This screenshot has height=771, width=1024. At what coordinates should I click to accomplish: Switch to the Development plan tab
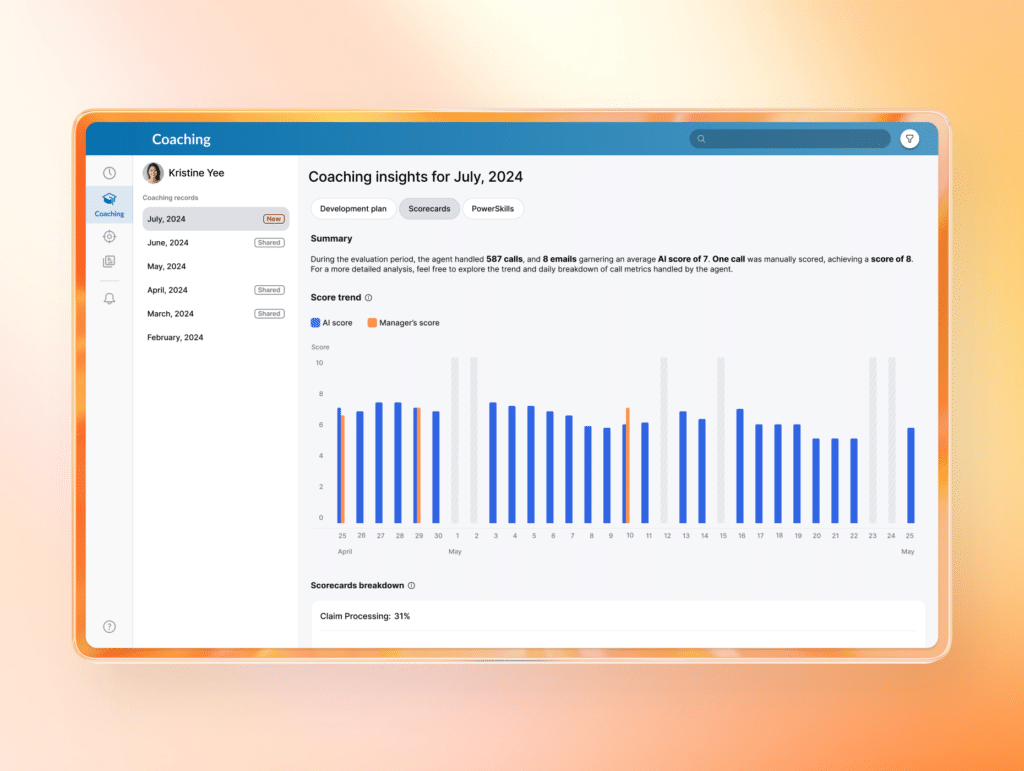click(353, 209)
